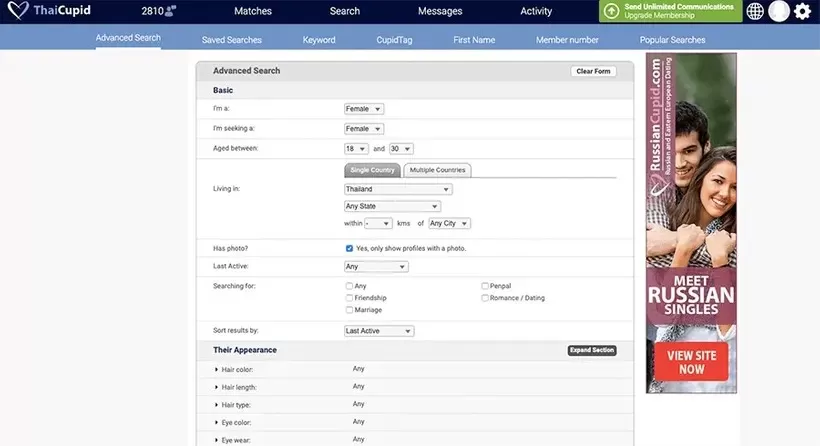The height and width of the screenshot is (446, 820).
Task: Click the Upgrade Membership banner
Action: (x=670, y=11)
